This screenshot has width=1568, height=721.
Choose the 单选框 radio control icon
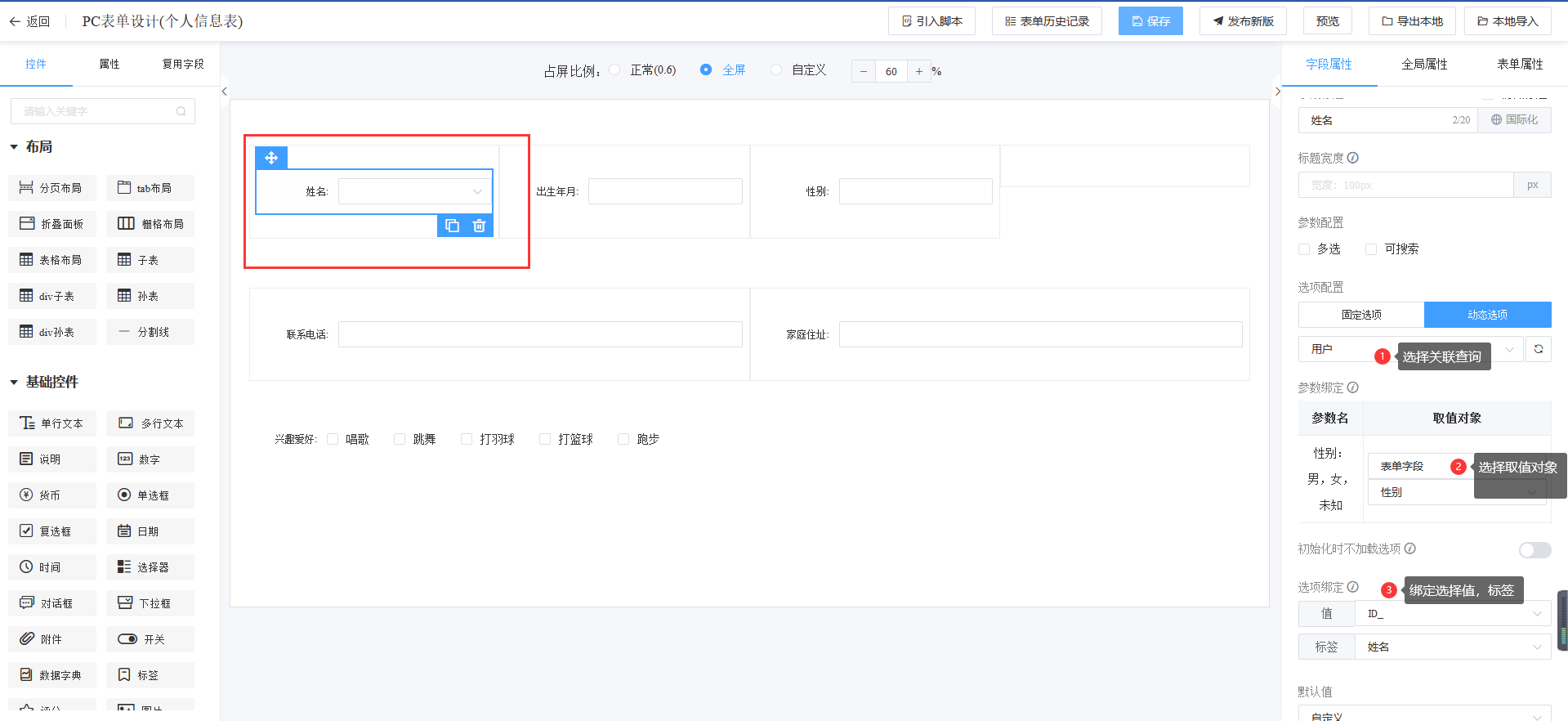(124, 495)
